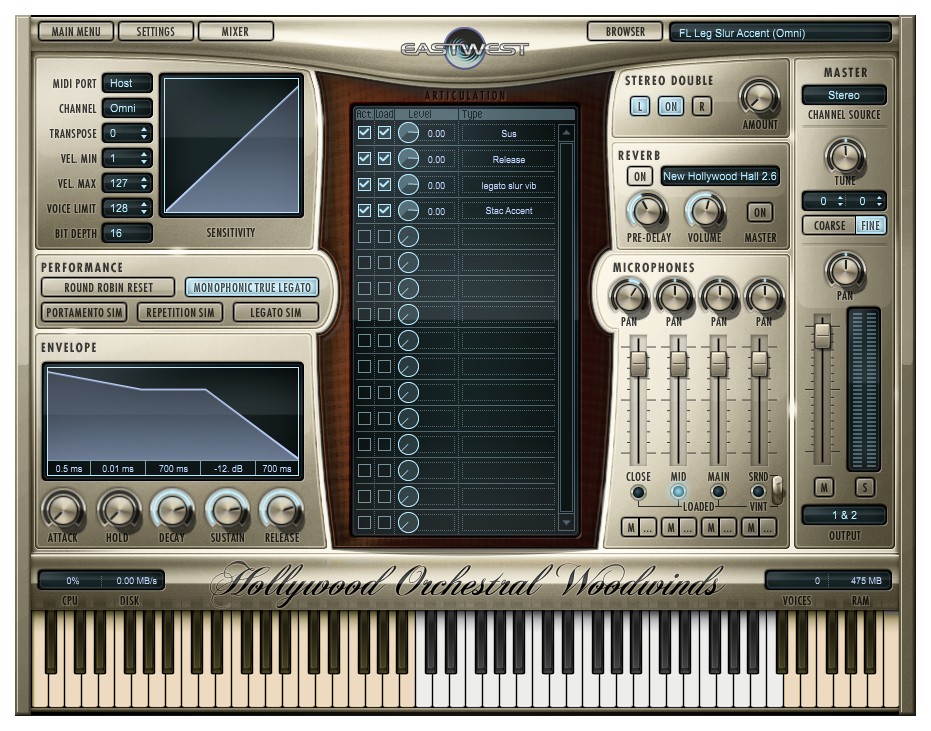Toggle the Stereo Double ON button
The image size is (931, 731).
(670, 107)
